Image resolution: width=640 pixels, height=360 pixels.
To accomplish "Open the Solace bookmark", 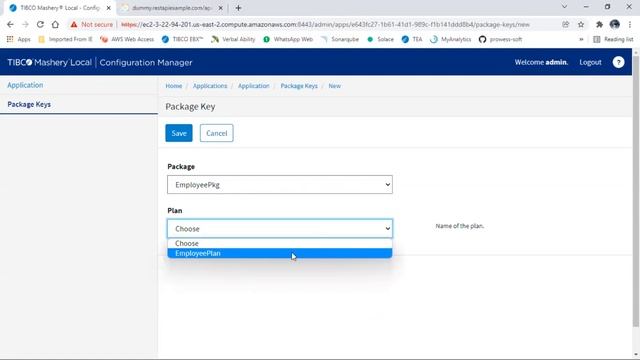I will click(380, 39).
